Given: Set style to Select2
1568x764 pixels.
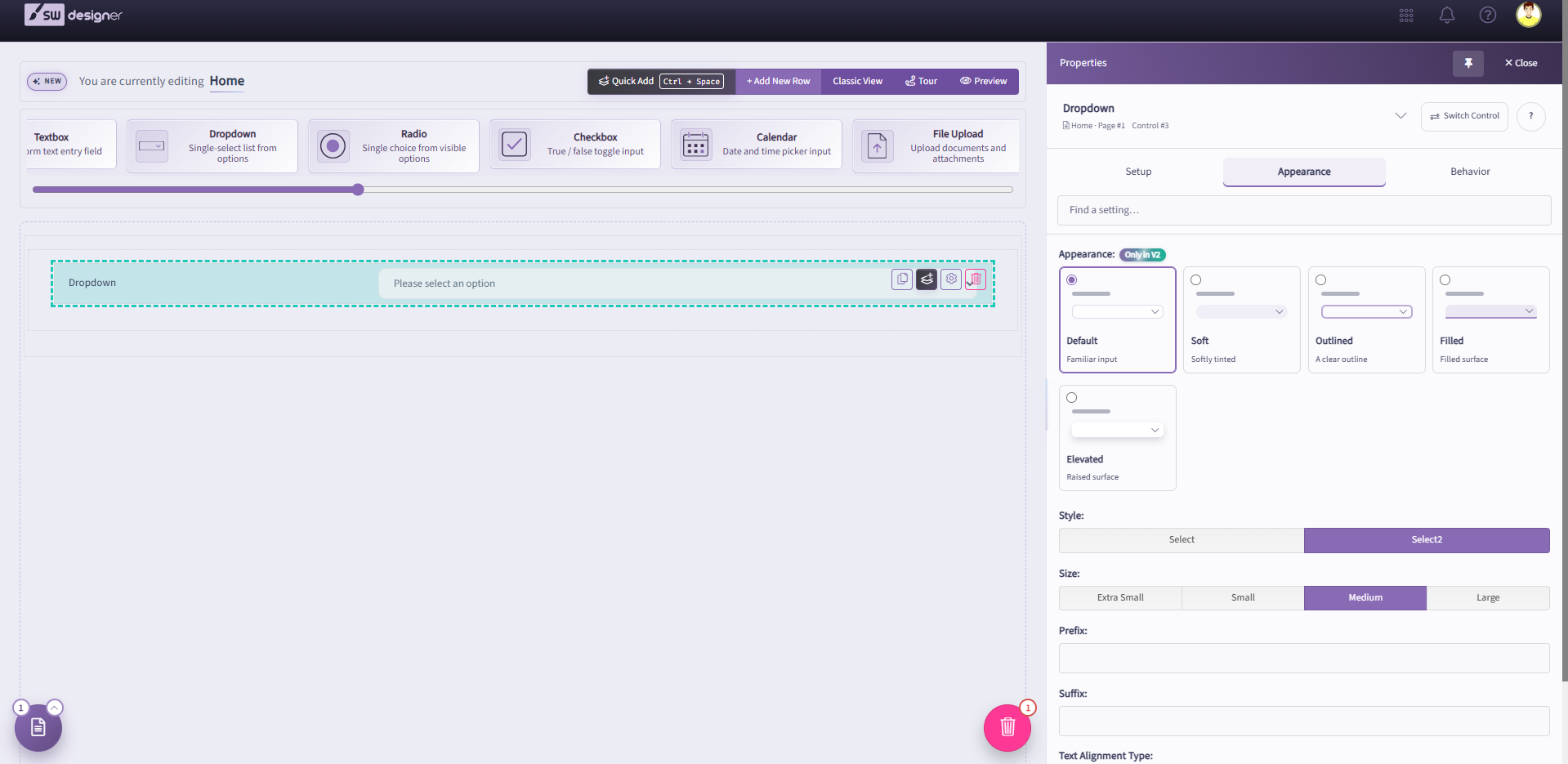Looking at the screenshot, I should click(x=1427, y=540).
